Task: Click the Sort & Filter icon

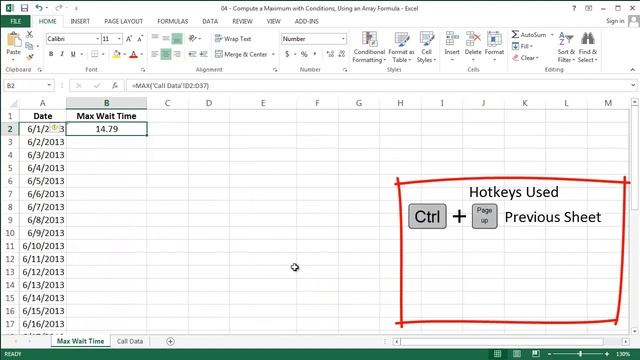Action: coord(566,39)
